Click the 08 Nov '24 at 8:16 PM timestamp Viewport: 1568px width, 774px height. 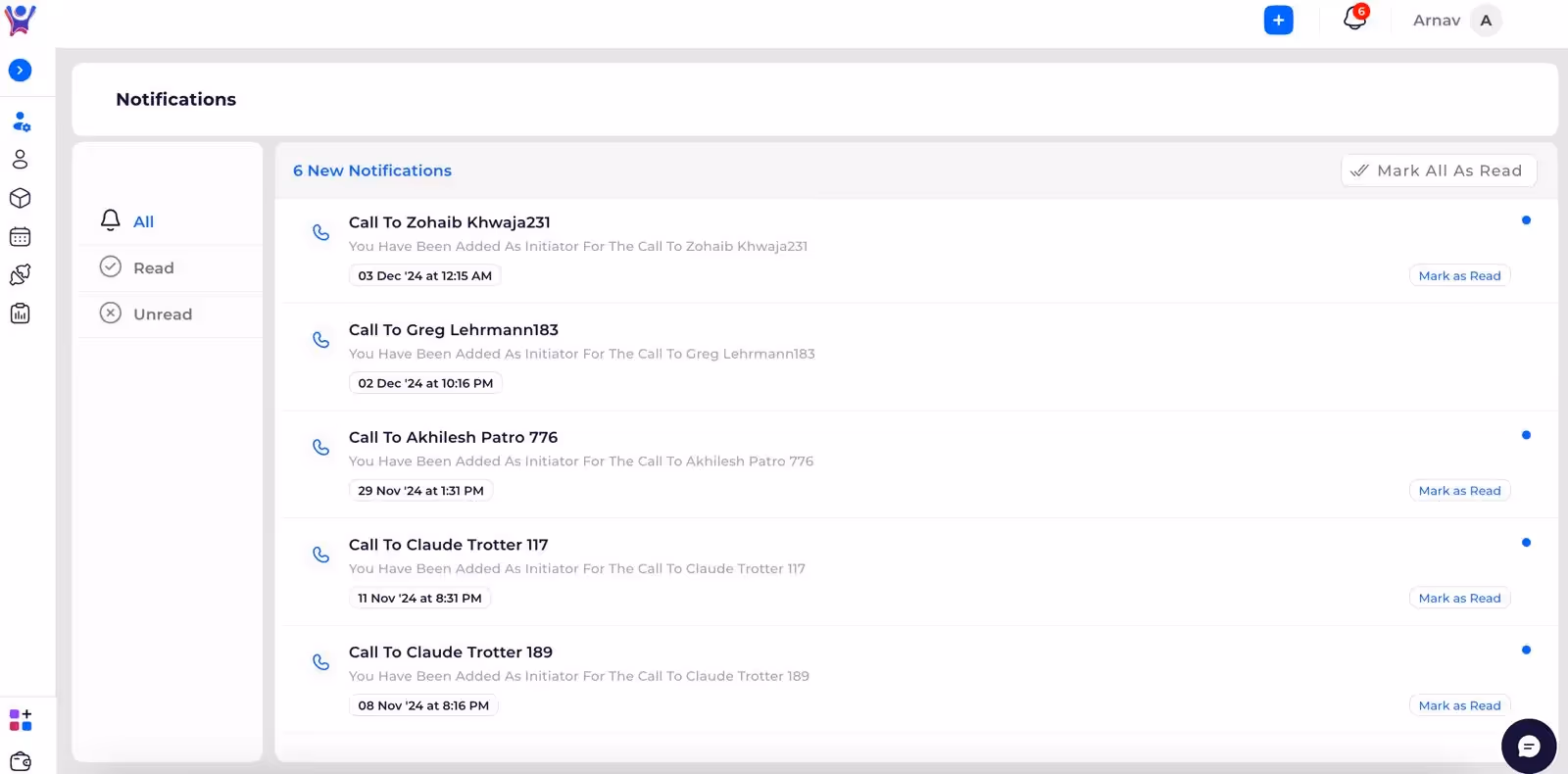(x=423, y=705)
